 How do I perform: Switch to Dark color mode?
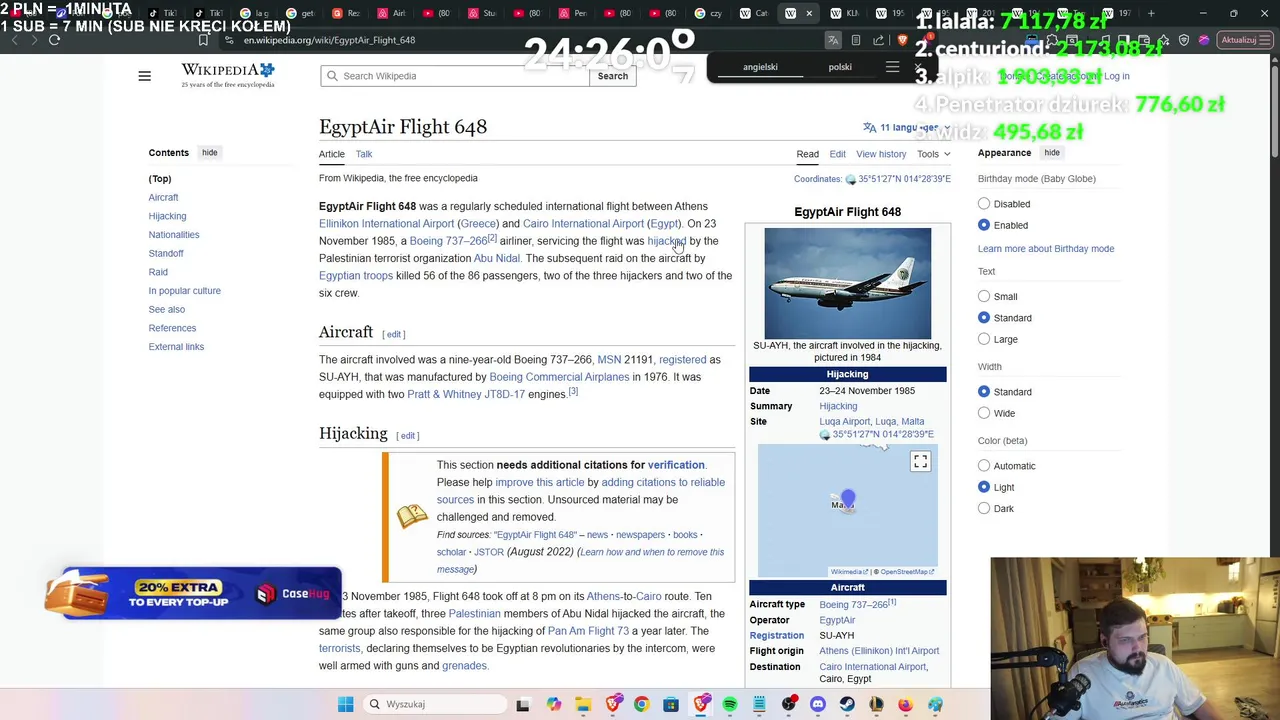click(x=984, y=509)
